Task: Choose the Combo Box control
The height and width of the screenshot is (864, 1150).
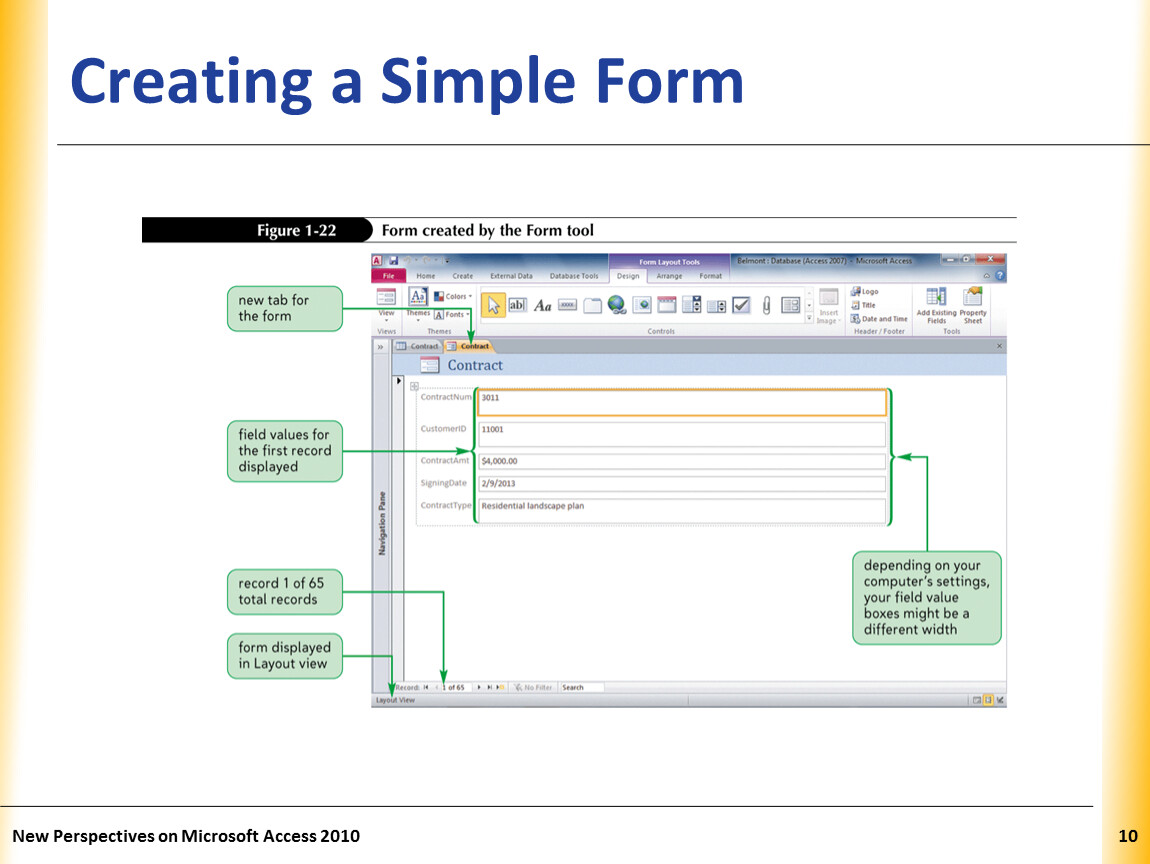Action: point(691,305)
